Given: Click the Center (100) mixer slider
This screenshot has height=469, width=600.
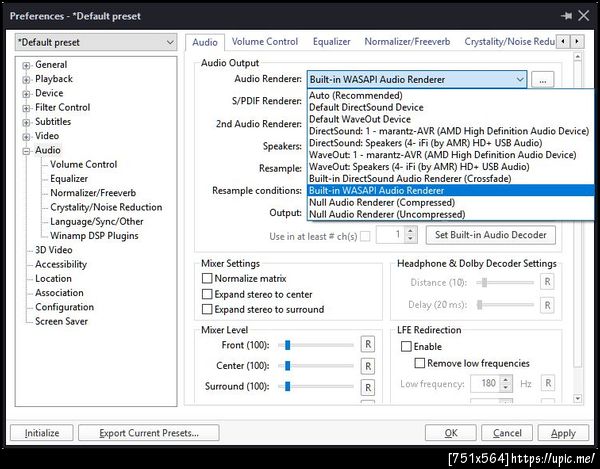Looking at the screenshot, I should tap(316, 366).
